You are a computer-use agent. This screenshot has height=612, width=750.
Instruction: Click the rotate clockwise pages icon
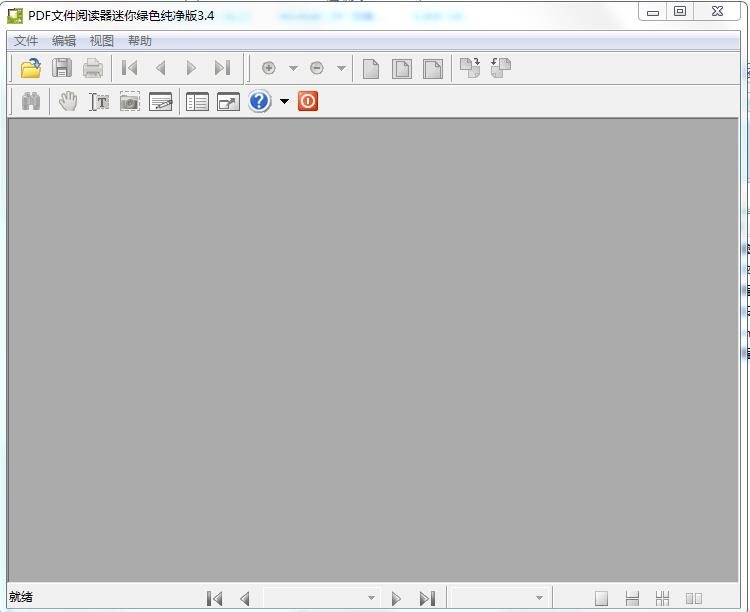tap(469, 68)
